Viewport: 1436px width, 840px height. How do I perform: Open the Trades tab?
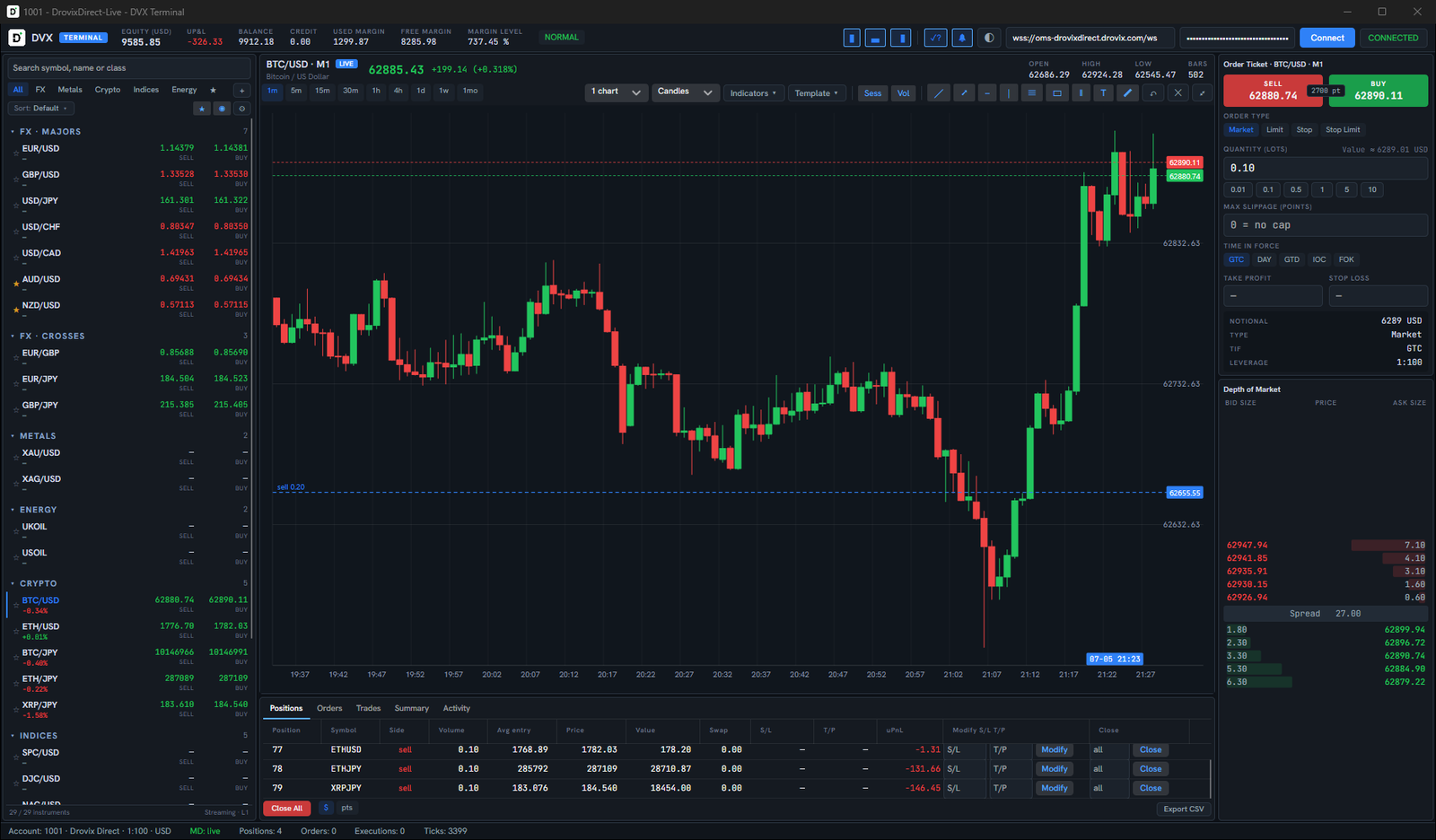(x=368, y=709)
